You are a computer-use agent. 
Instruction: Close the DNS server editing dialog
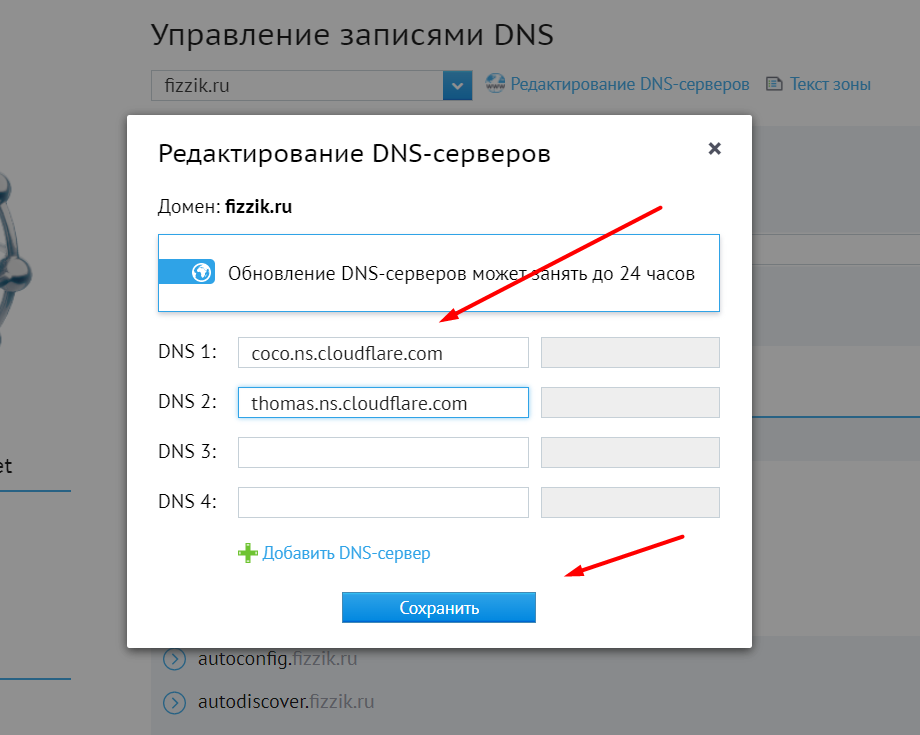tap(714, 148)
